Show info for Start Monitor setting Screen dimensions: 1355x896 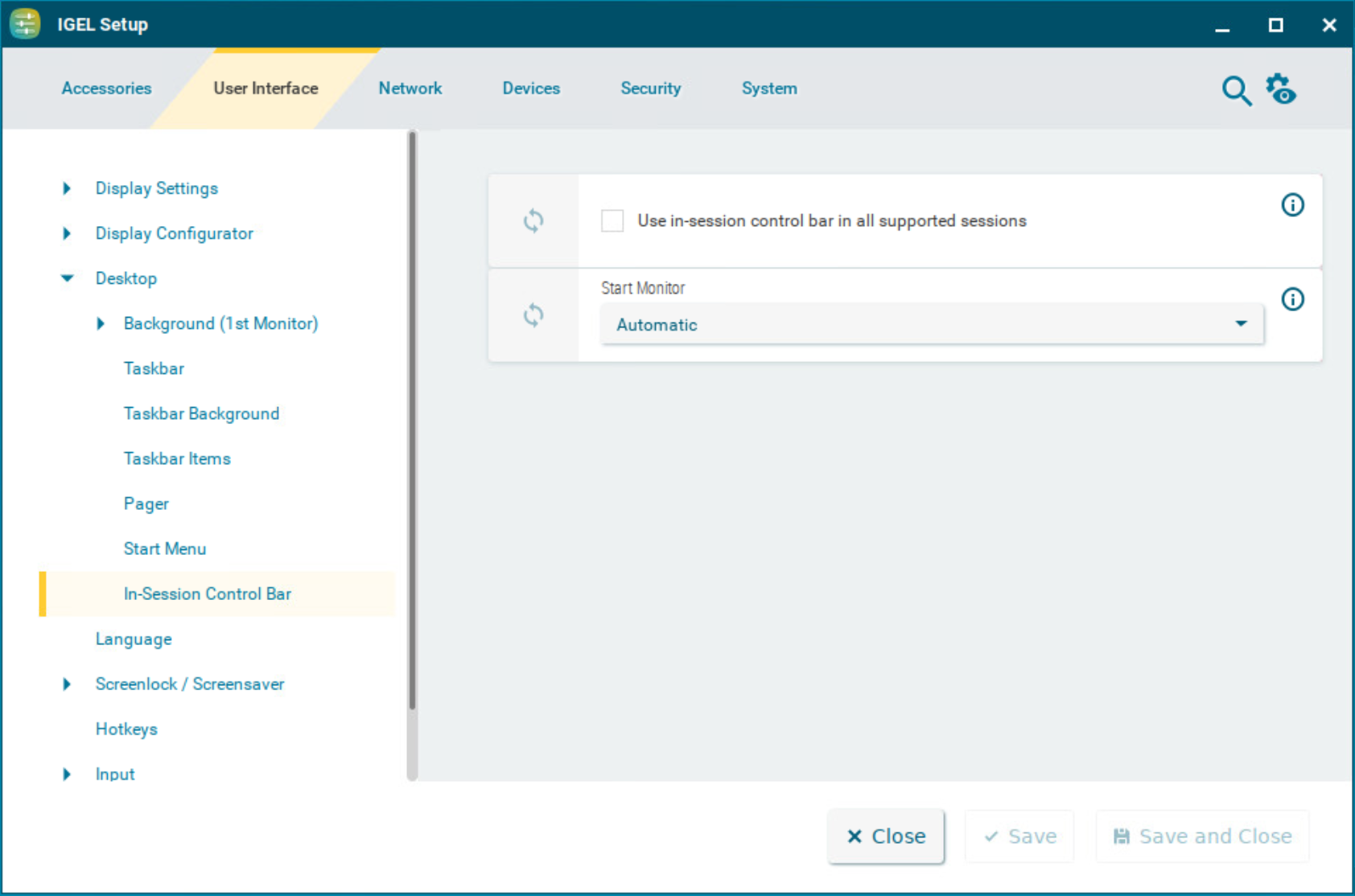pos(1292,299)
